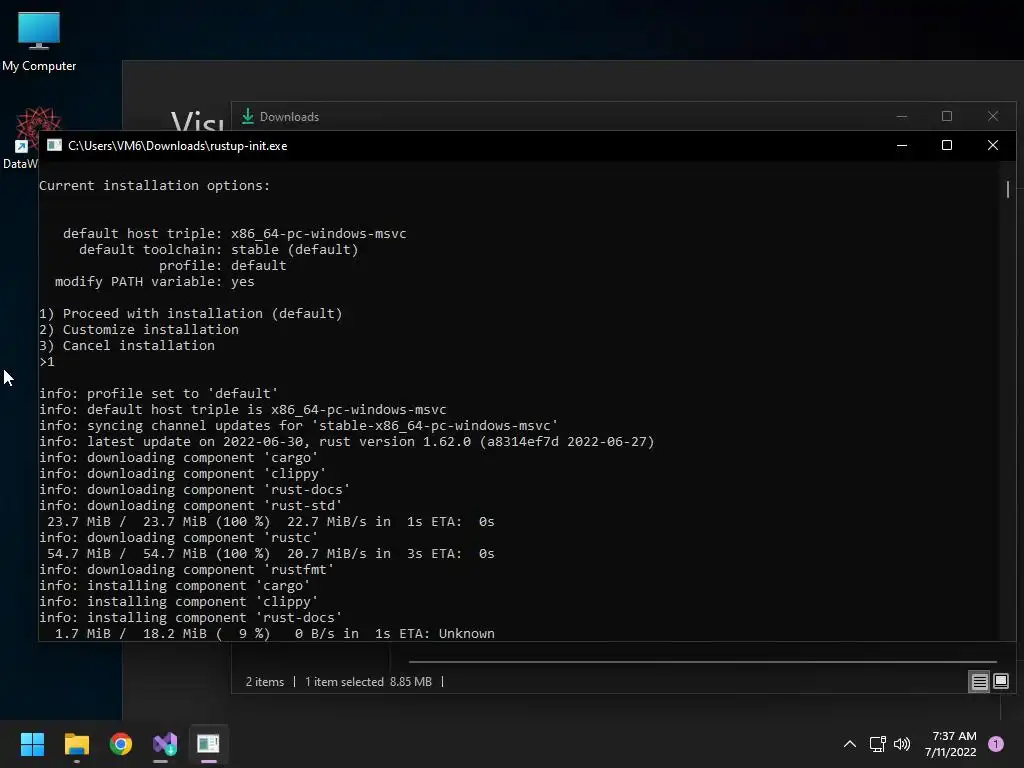1024x768 pixels.
Task: Click the 'default host triple' options line
Action: click(234, 234)
